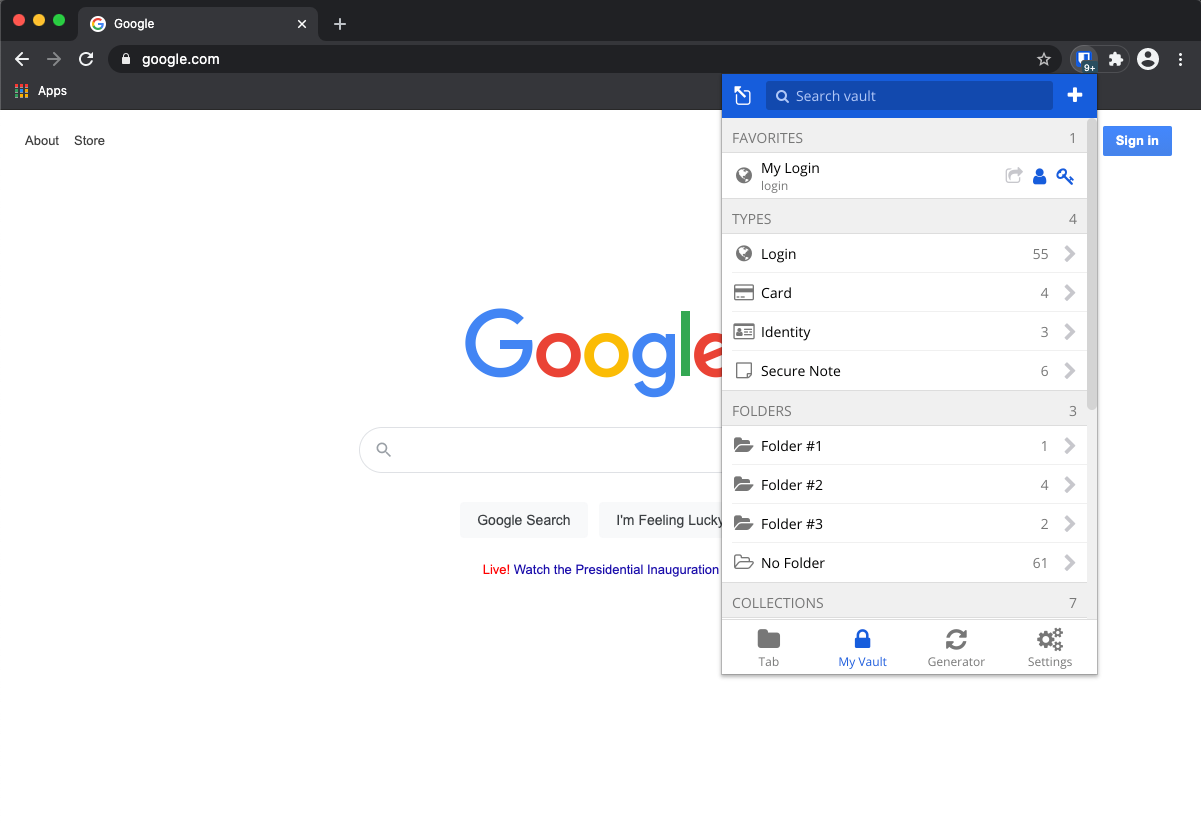Click the Secure Note icon
Viewport: 1201px width, 823px height.
(743, 371)
